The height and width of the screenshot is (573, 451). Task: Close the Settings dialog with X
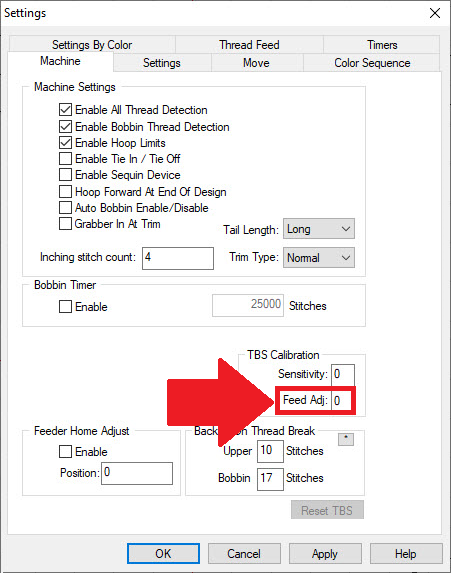[435, 13]
